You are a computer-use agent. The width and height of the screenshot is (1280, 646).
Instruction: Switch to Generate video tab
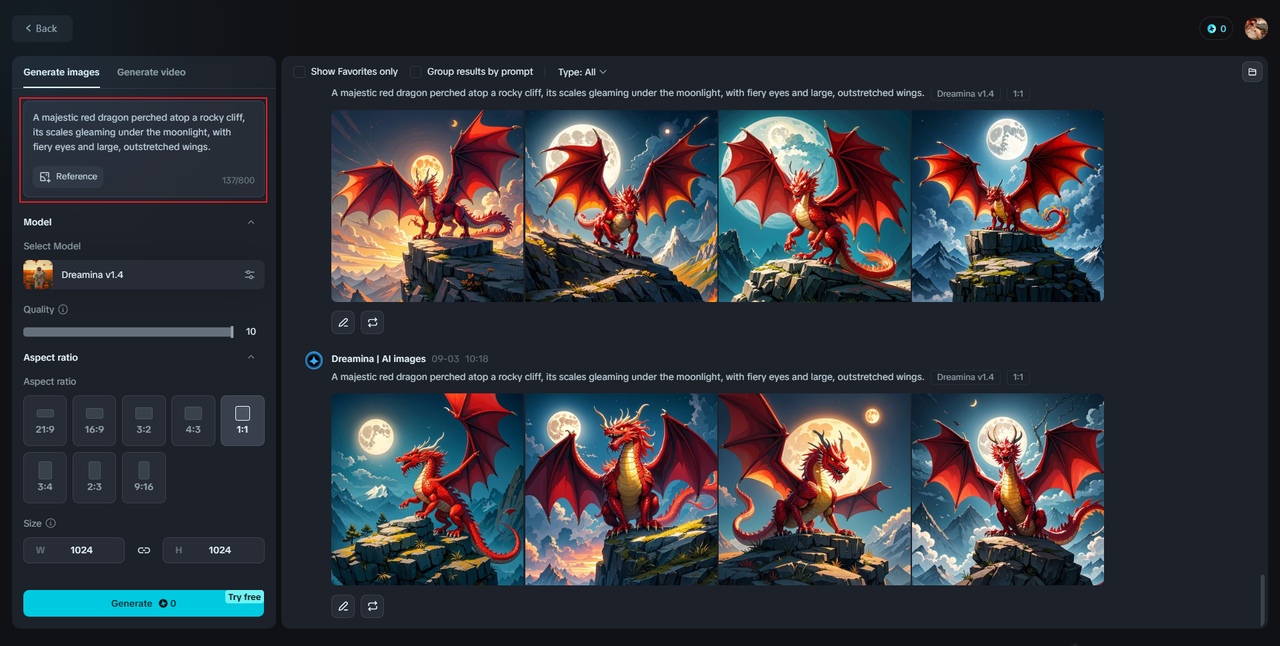tap(151, 72)
